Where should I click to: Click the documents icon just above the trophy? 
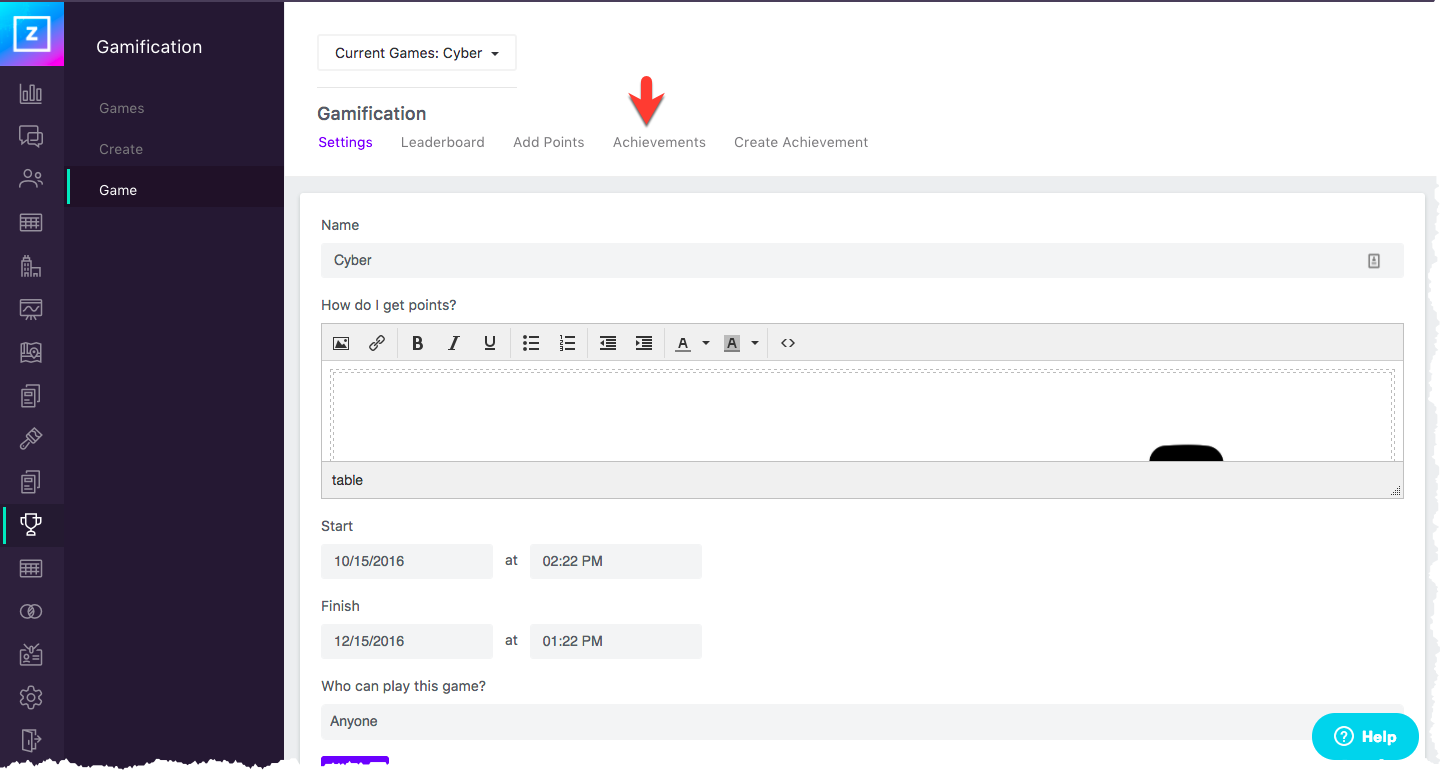[31, 482]
